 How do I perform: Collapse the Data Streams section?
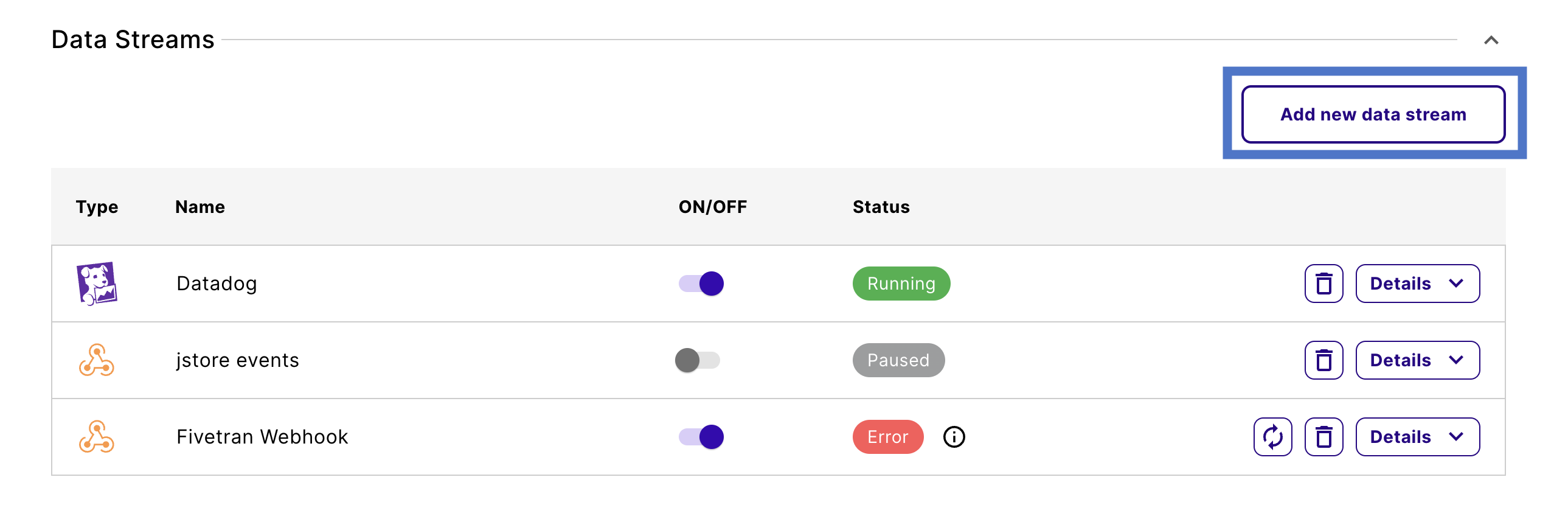1491,40
